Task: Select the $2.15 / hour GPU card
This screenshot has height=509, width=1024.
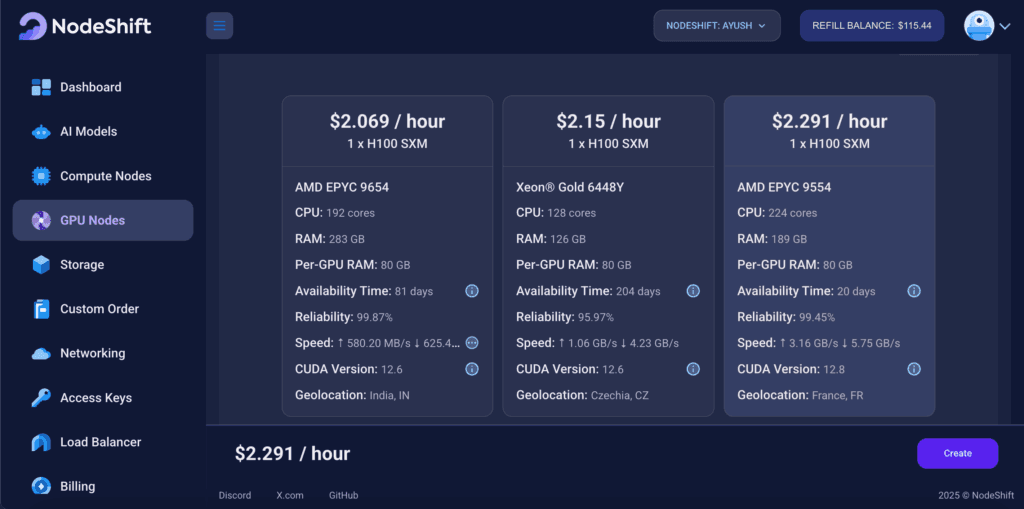Action: coord(609,255)
